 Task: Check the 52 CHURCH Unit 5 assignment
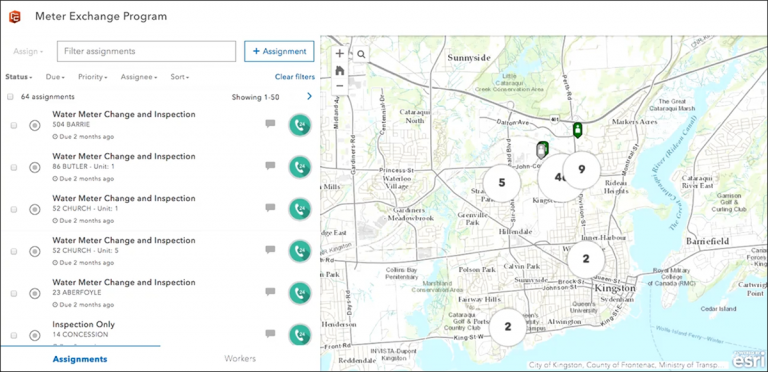[14, 252]
